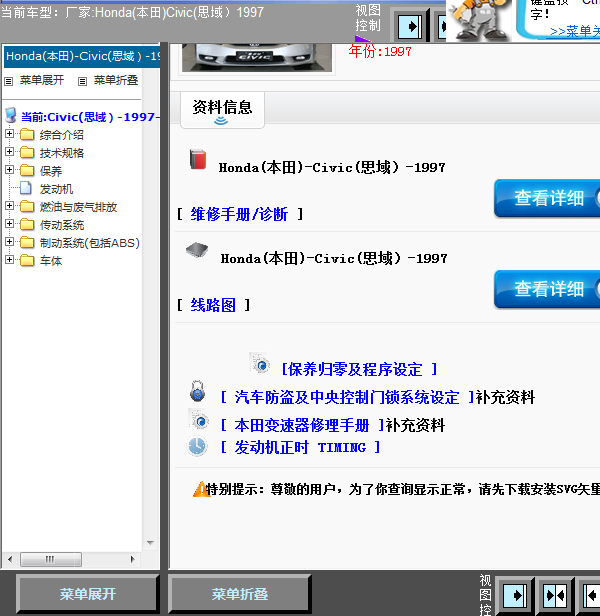600x616 pixels.
Task: Click the orange warning triangle icon
Action: [200, 489]
